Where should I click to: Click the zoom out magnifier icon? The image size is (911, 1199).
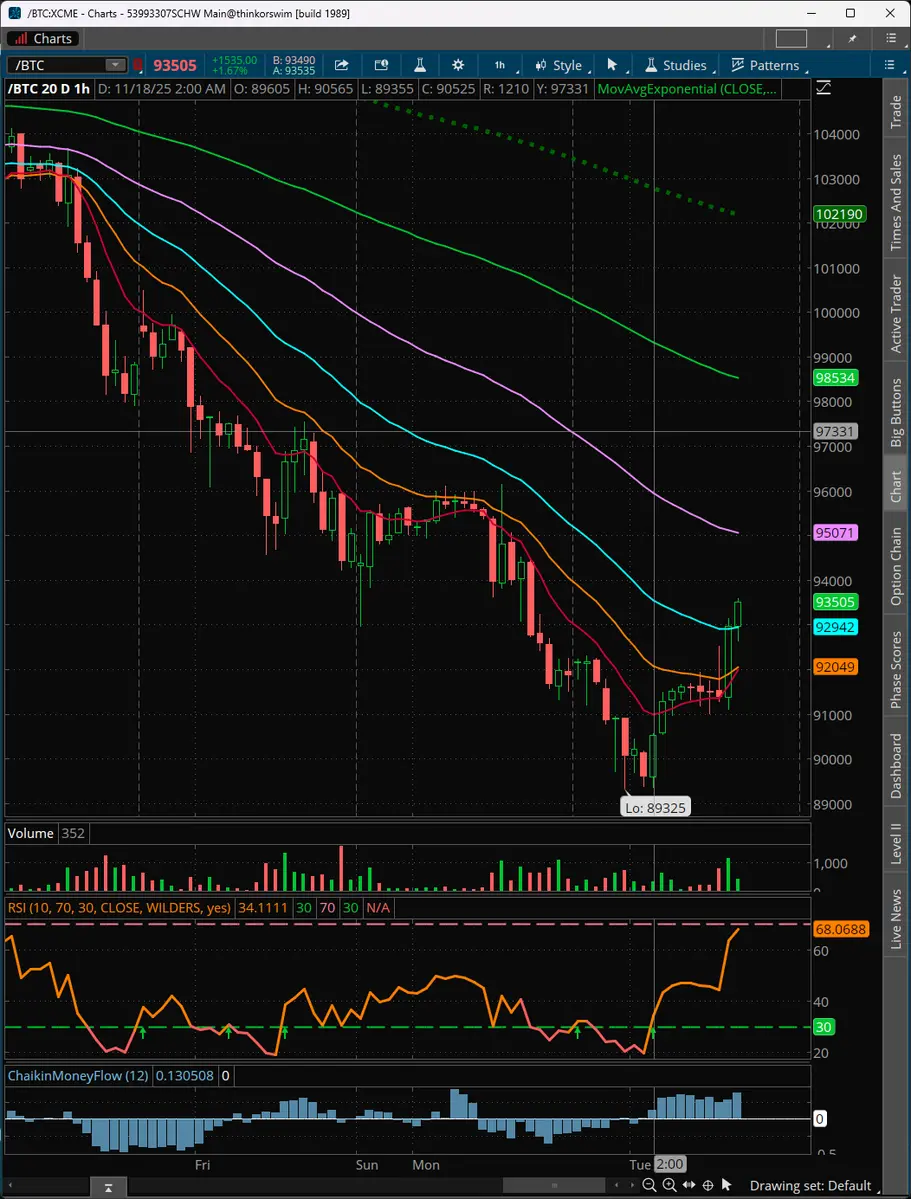click(x=649, y=1185)
